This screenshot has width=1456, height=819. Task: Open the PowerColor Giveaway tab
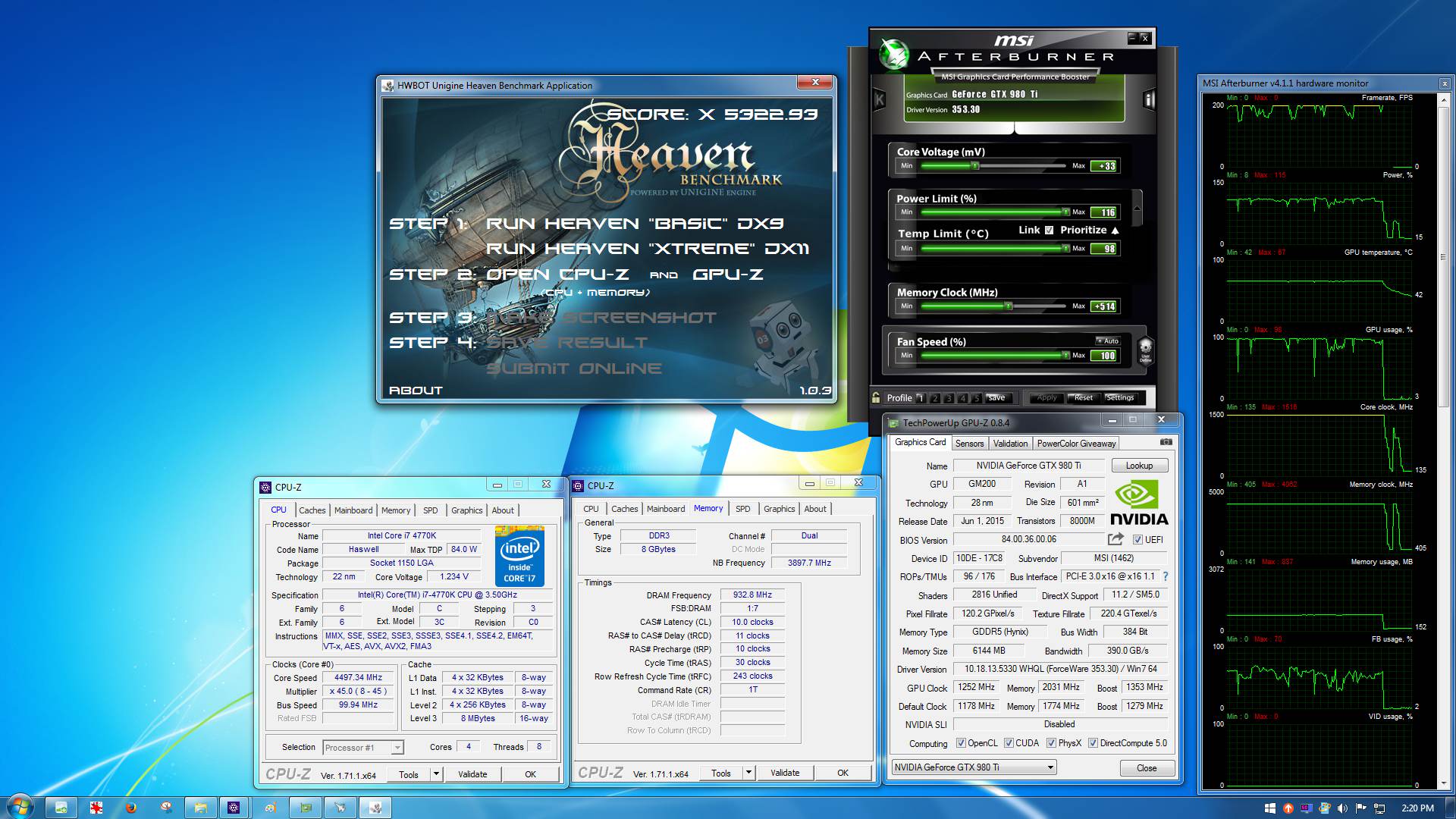click(x=1076, y=444)
